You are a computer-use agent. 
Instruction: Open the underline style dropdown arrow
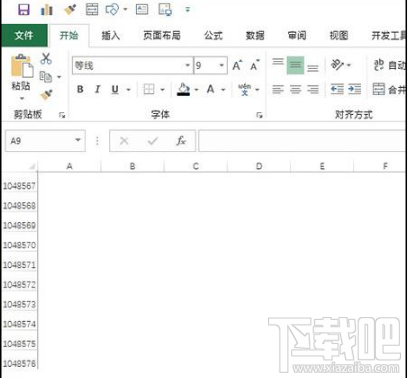[x=128, y=89]
